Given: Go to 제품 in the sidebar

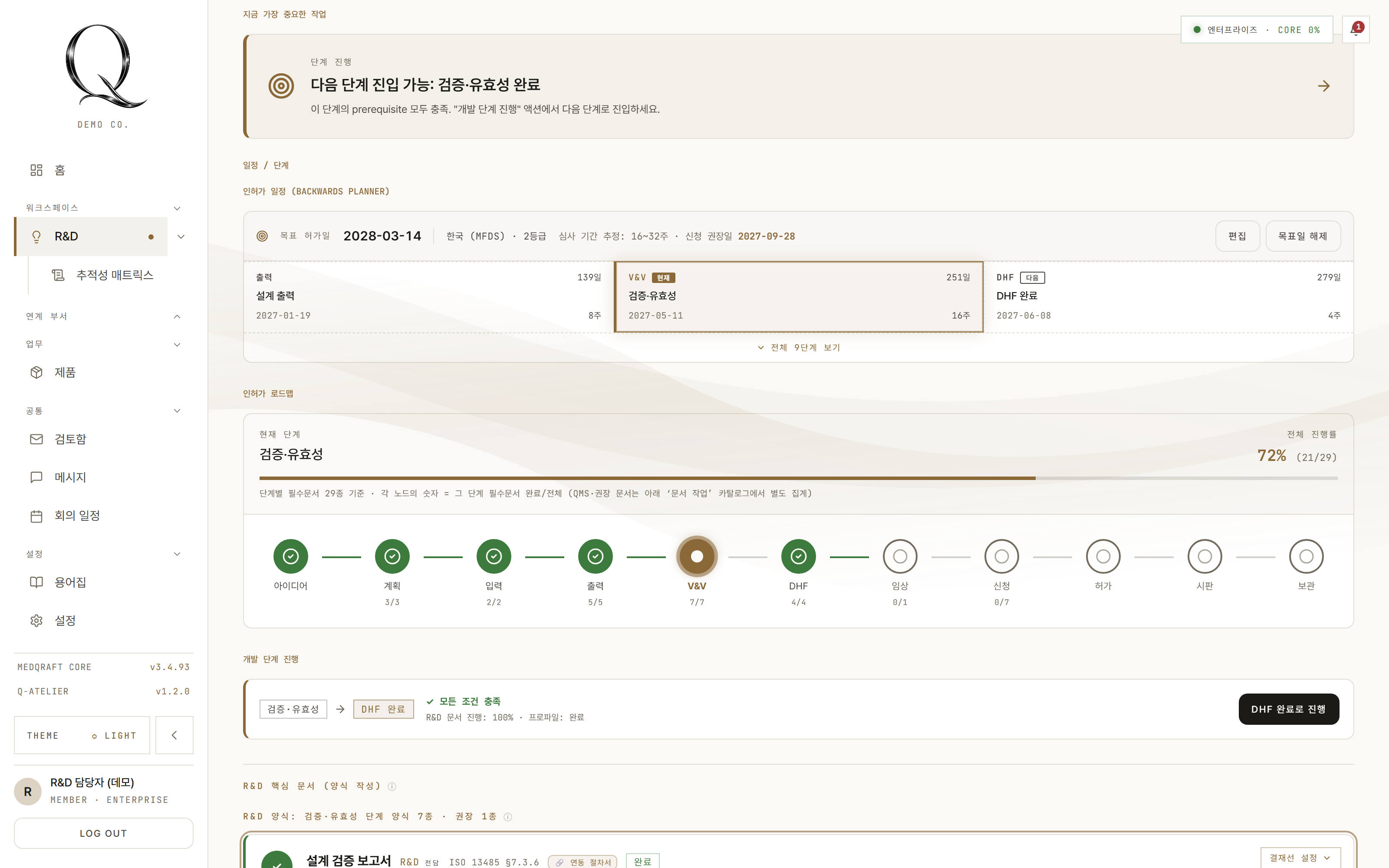Looking at the screenshot, I should pyautogui.click(x=103, y=372).
